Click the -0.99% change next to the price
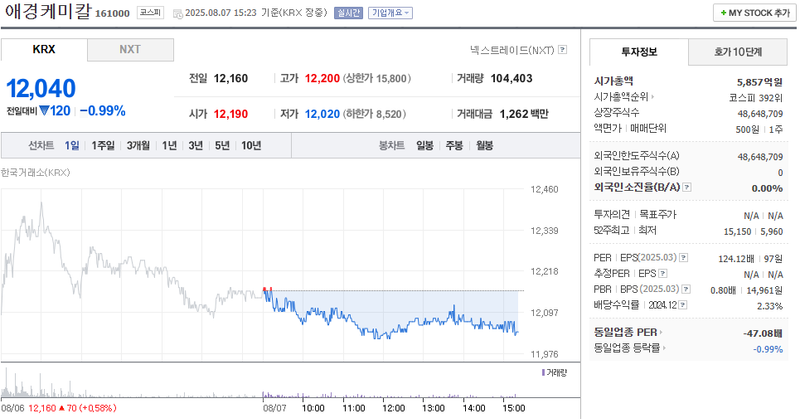This screenshot has height=419, width=800. (x=103, y=111)
